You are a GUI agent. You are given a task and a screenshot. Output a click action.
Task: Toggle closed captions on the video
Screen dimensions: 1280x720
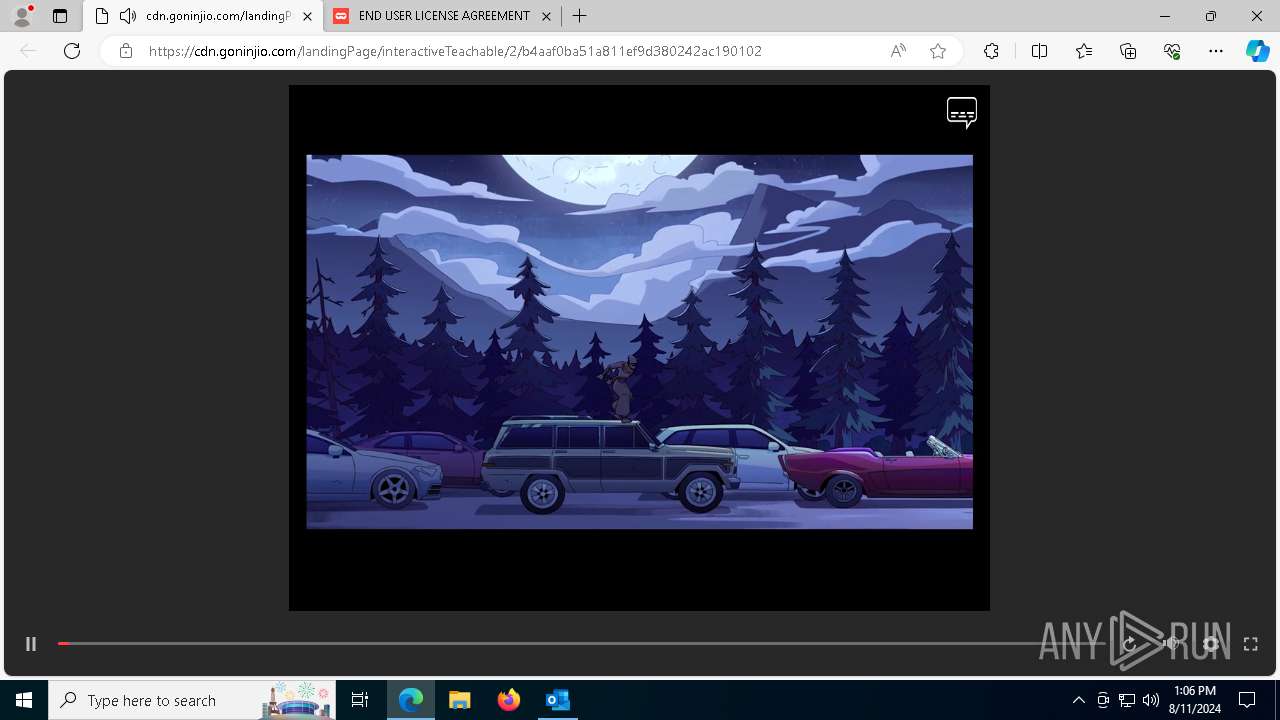(962, 113)
